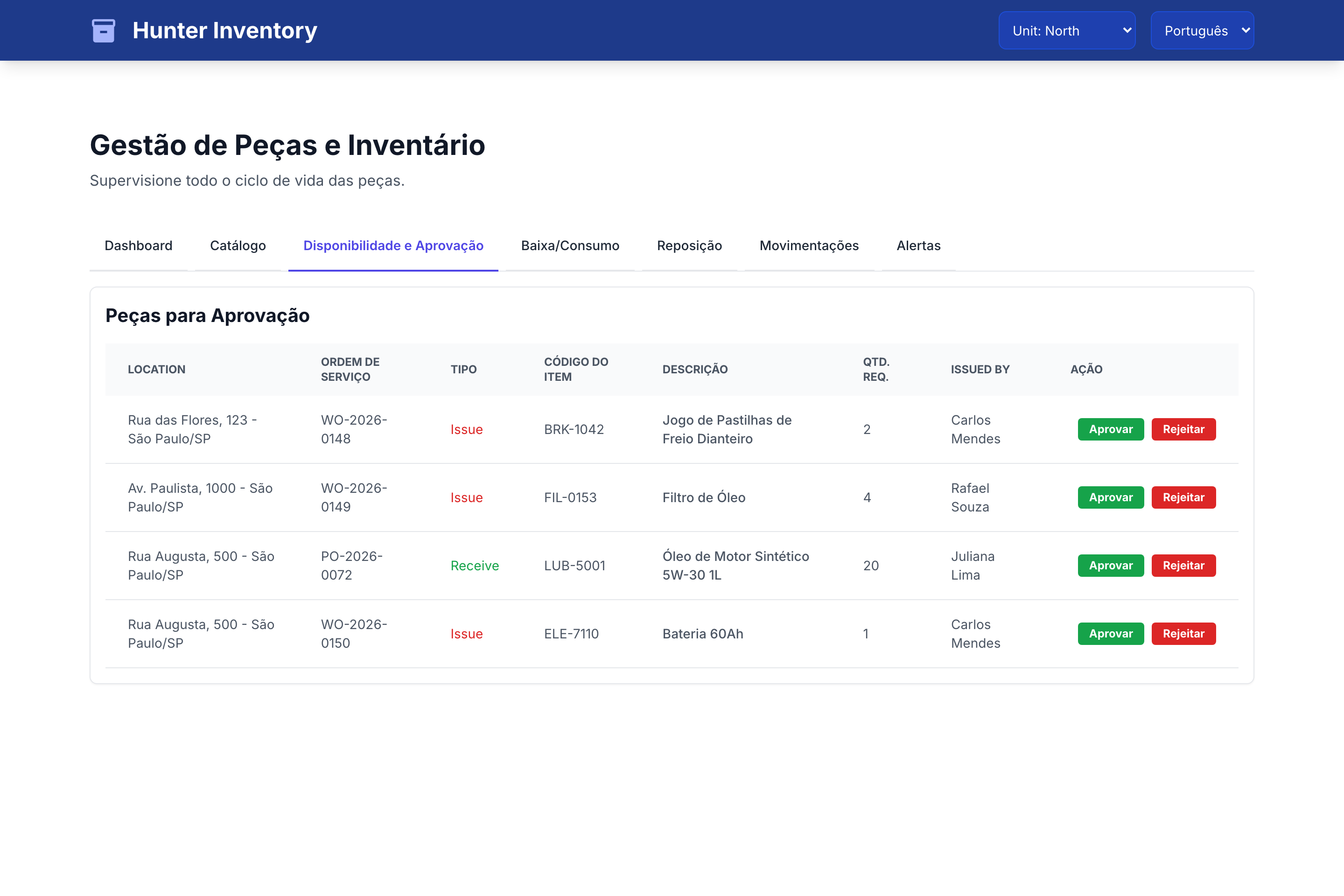Select the Disponibilidade e Aprovação tab
Viewport: 1344px width, 896px height.
pyautogui.click(x=393, y=246)
